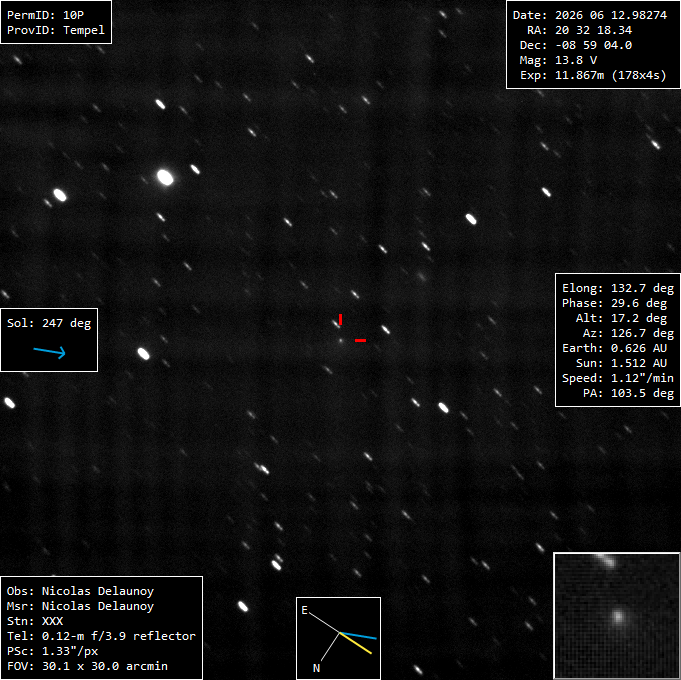Click the Exp: 11.867m (178x4s) line
Viewport: 681px width, 680px height.
pyautogui.click(x=593, y=75)
